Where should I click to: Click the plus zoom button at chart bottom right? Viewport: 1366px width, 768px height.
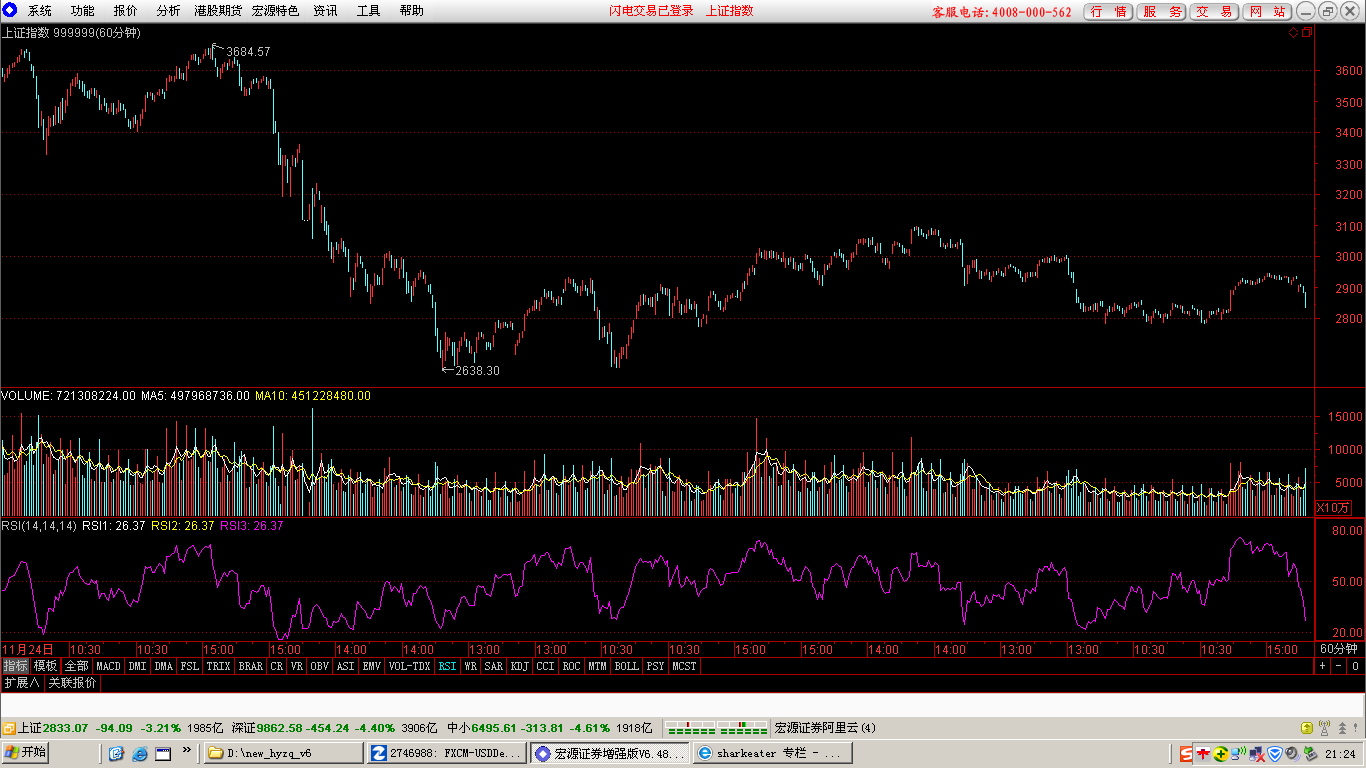[1323, 666]
